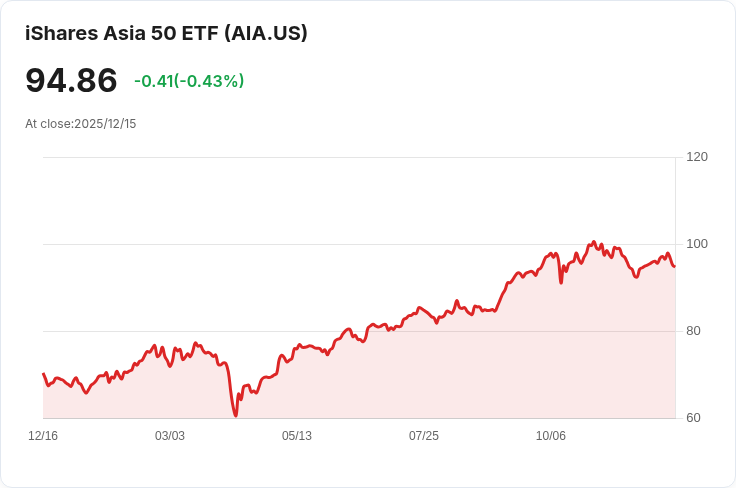Select the 10/06 date axis marker
The image size is (736, 488).
[551, 436]
